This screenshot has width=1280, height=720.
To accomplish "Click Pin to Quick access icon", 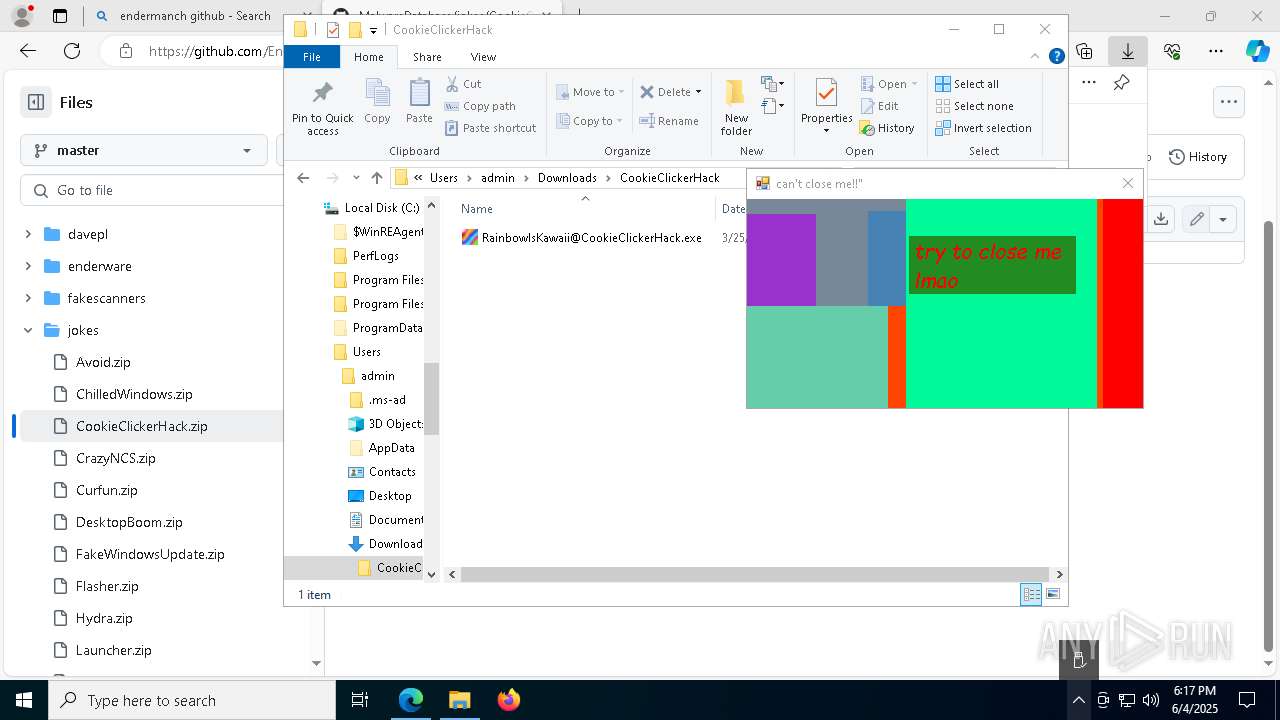I will [x=322, y=93].
